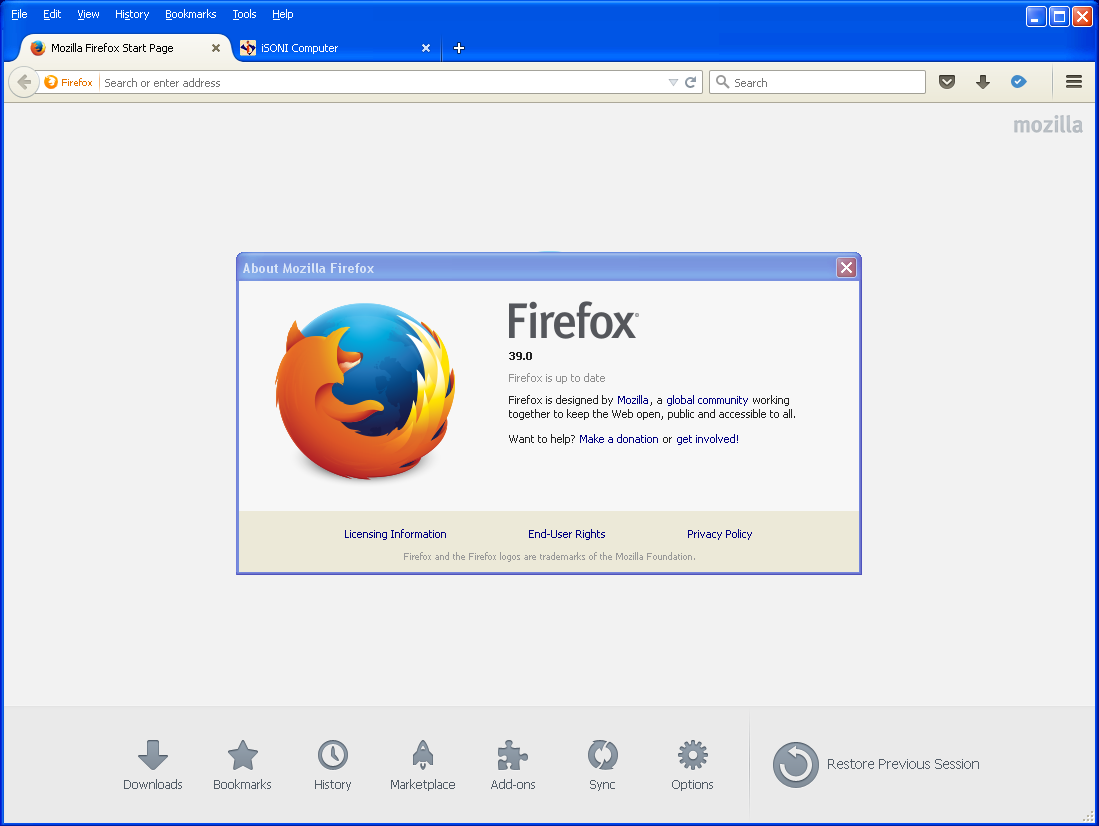Close the iSONI Computer tab
The width and height of the screenshot is (1099, 826).
(425, 48)
